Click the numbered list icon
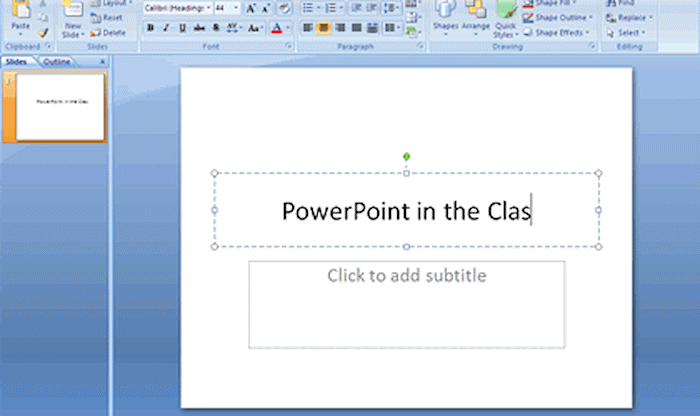Viewport: 700px width, 416px height. [x=333, y=8]
